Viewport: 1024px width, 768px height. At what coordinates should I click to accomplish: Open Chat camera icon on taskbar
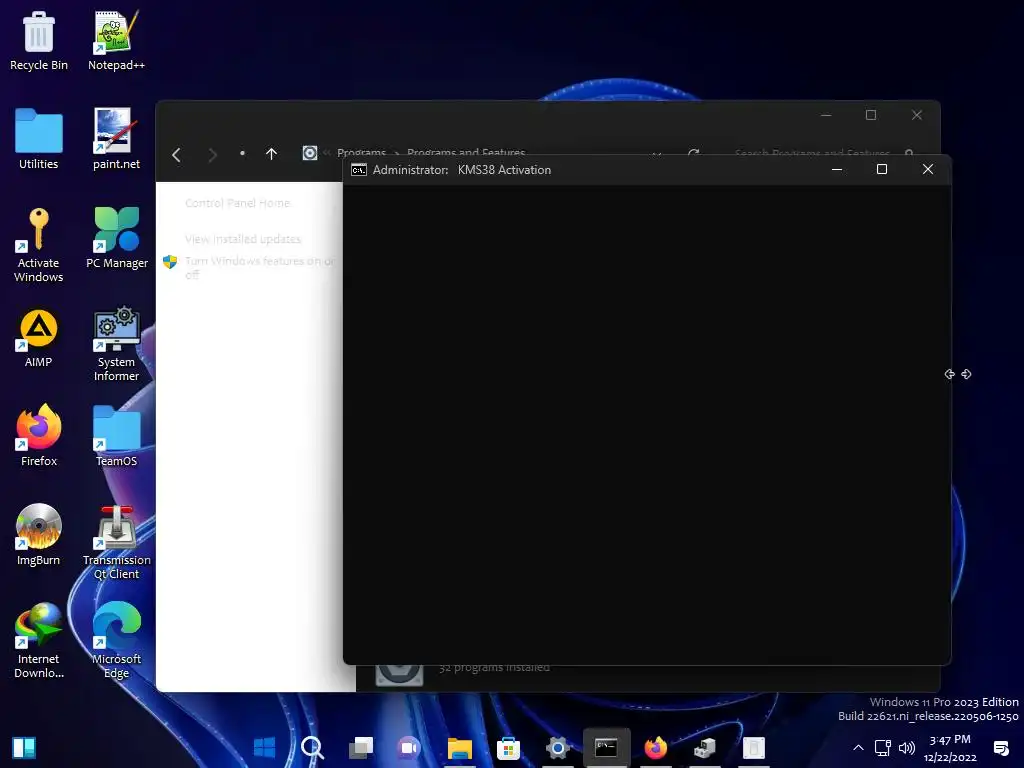[409, 748]
